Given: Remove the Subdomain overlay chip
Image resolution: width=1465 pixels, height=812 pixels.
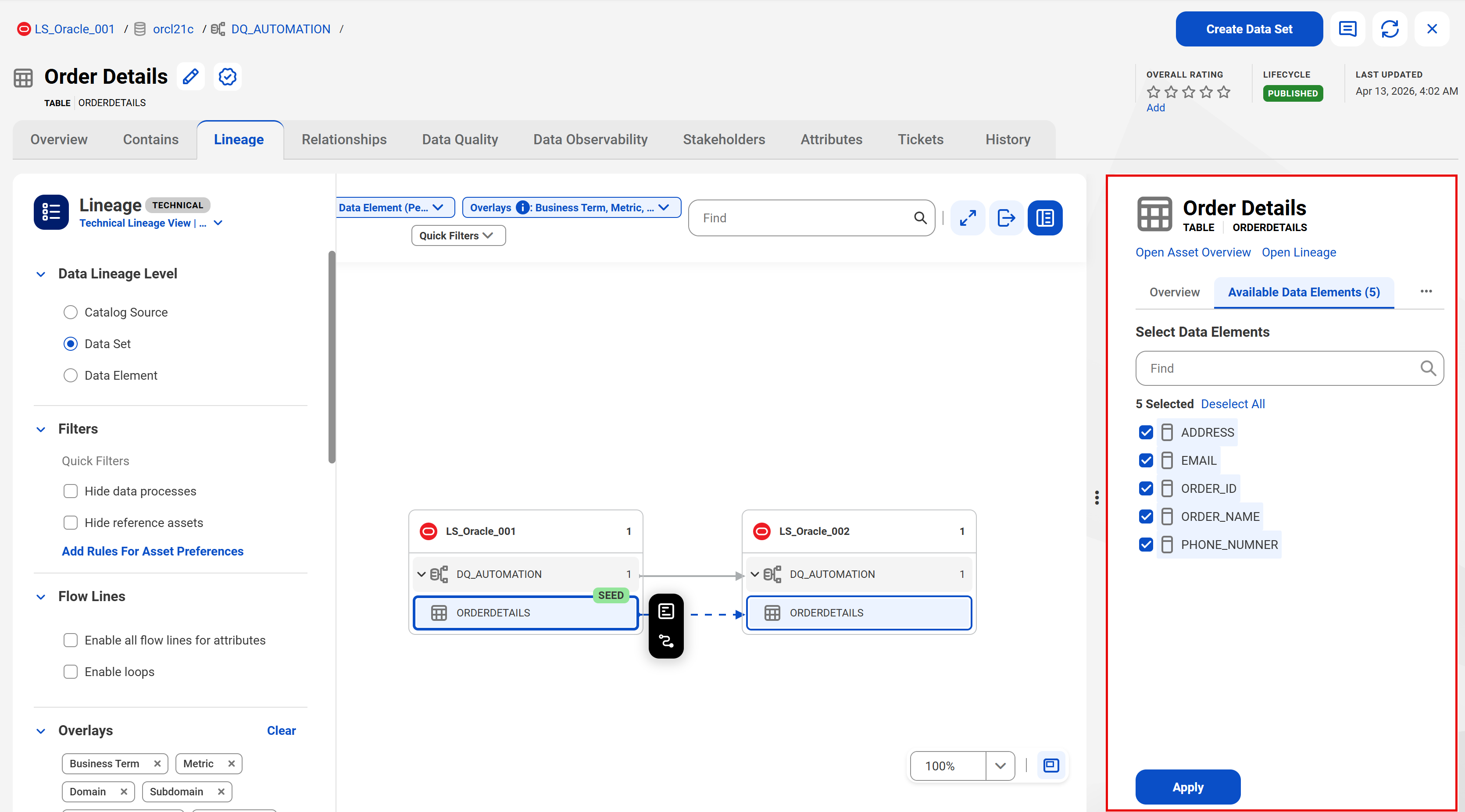Looking at the screenshot, I should (221, 791).
